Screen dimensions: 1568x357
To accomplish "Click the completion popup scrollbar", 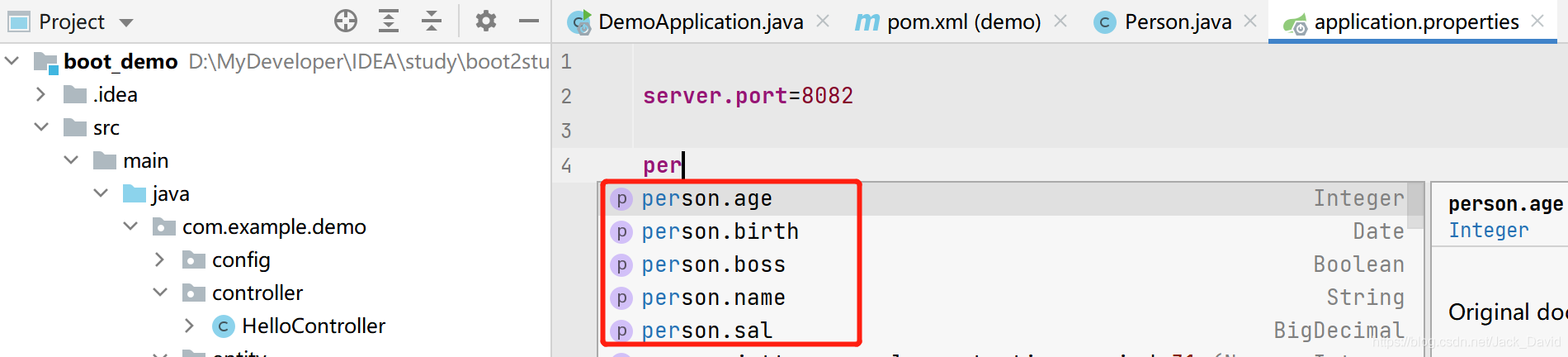I will tap(1415, 204).
